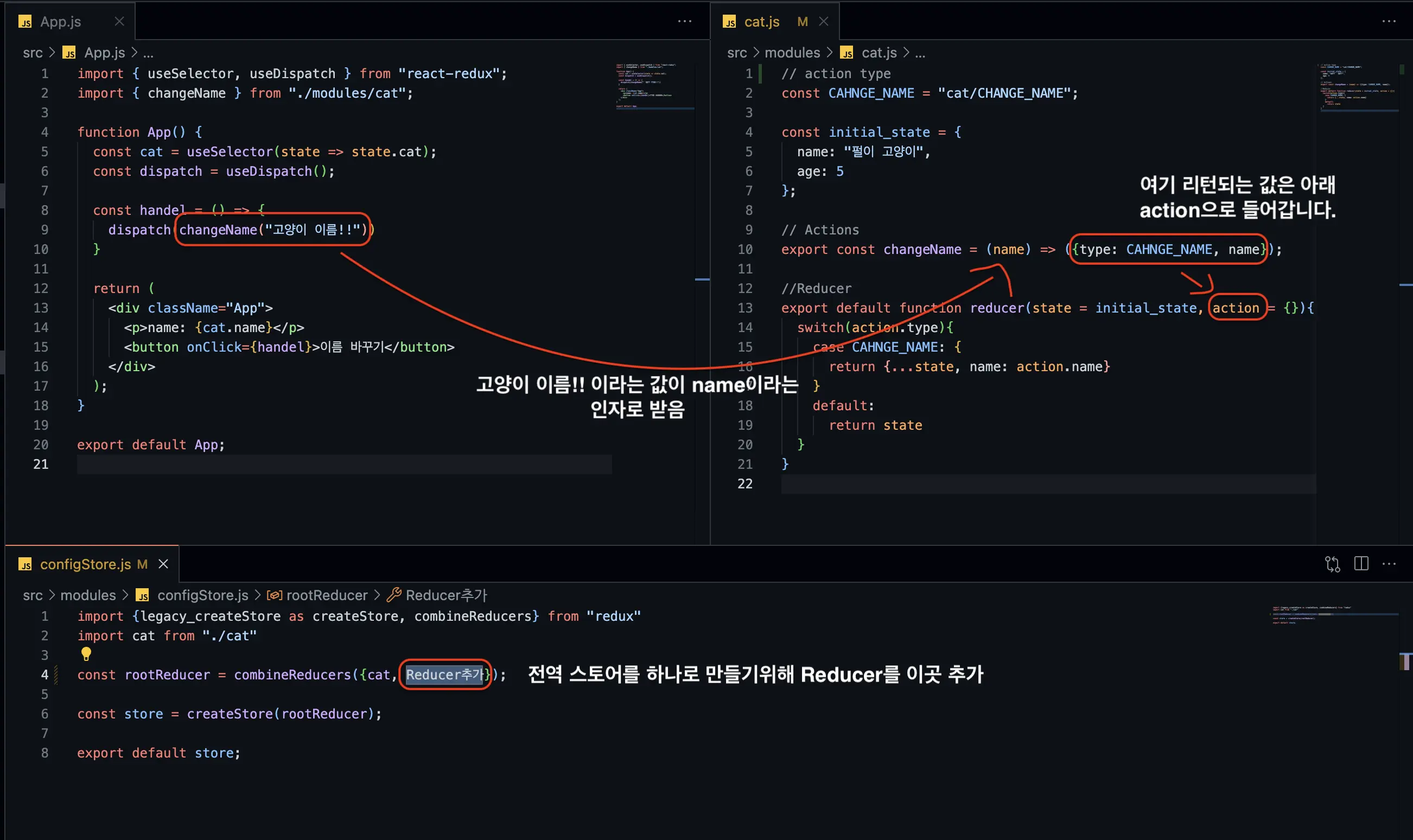Close the App.js tab

[119, 22]
